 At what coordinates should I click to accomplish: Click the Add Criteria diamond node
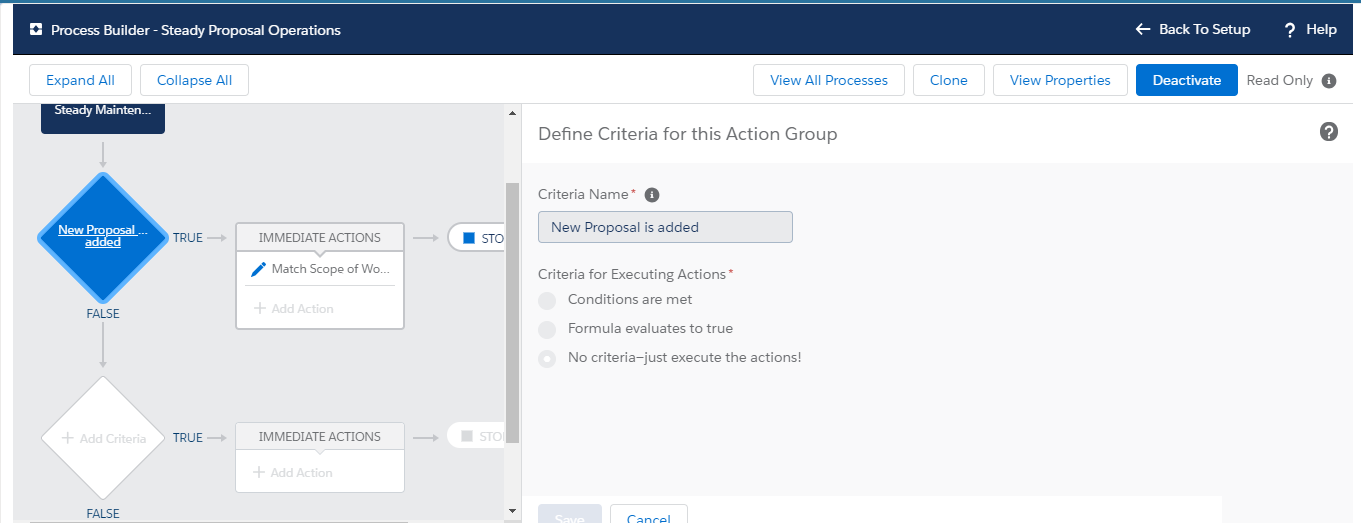[x=103, y=438]
